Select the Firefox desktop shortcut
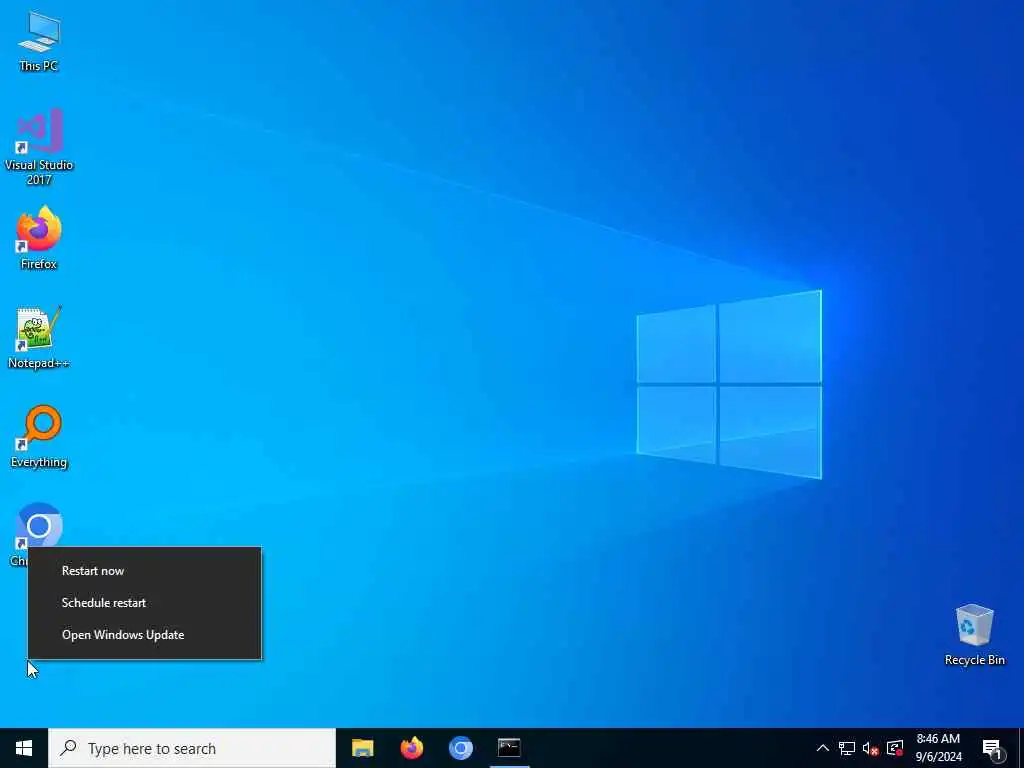 [39, 238]
